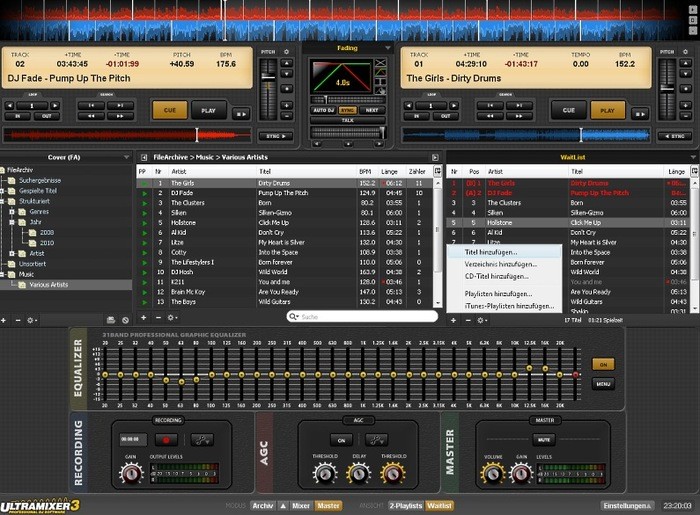Click the crossfader handle
The image size is (700, 515).
click(382, 132)
